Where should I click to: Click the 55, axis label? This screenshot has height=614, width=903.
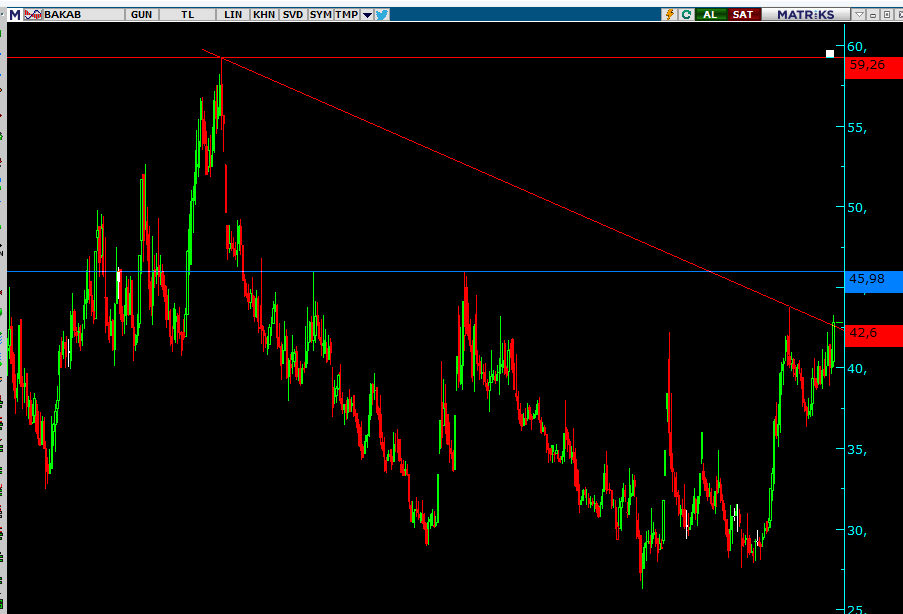coord(857,128)
